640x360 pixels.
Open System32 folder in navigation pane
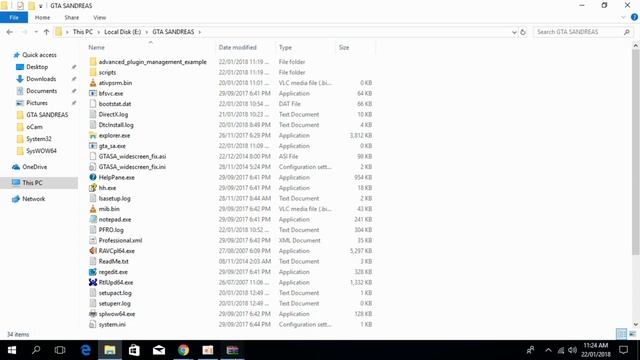[38, 139]
